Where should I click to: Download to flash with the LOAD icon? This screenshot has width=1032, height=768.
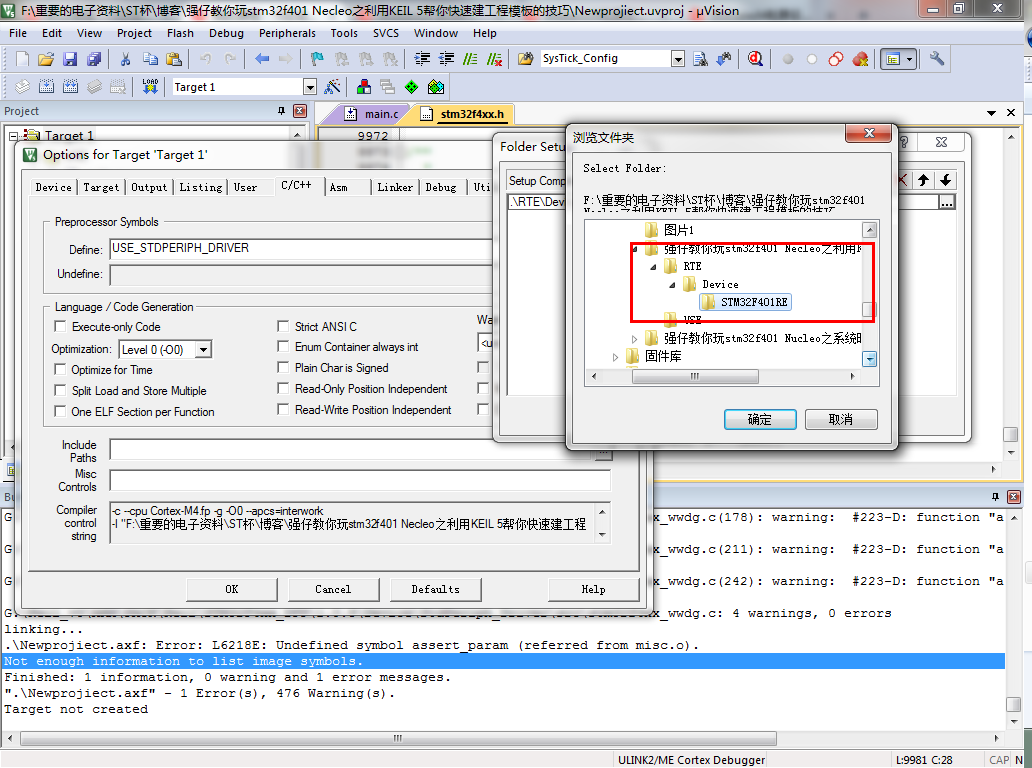[150, 86]
